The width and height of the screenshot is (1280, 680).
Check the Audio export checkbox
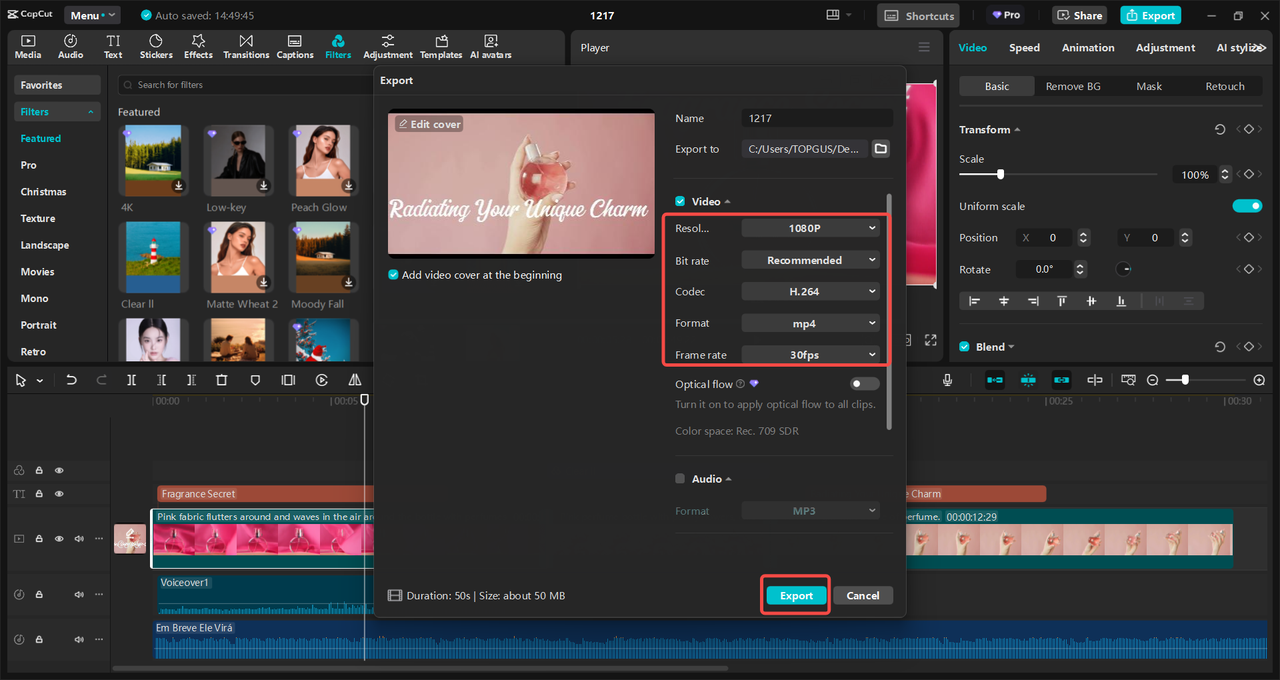coord(680,479)
